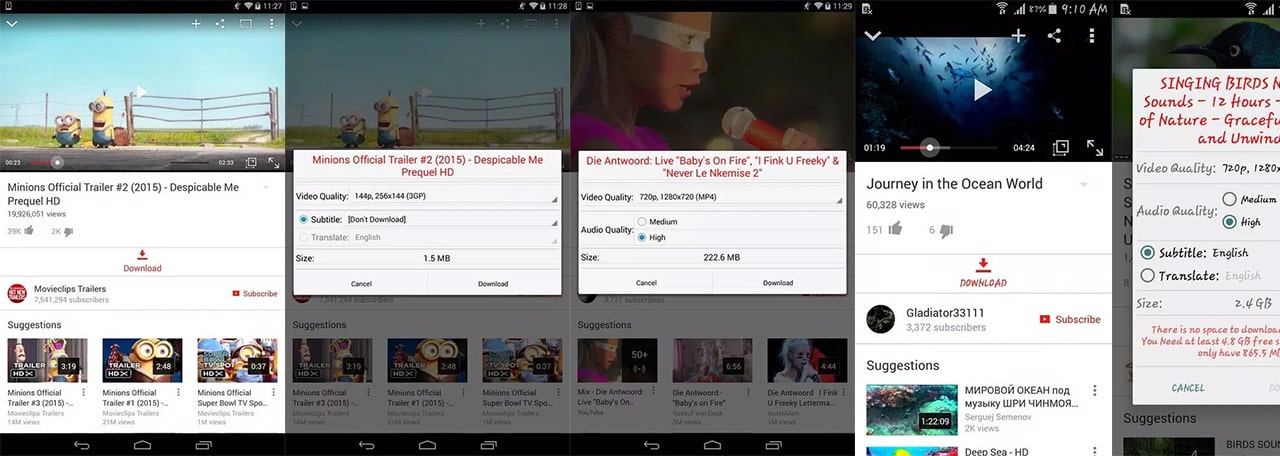This screenshot has width=1280, height=456.
Task: Tap Android back button on first phone screen
Action: [81, 444]
